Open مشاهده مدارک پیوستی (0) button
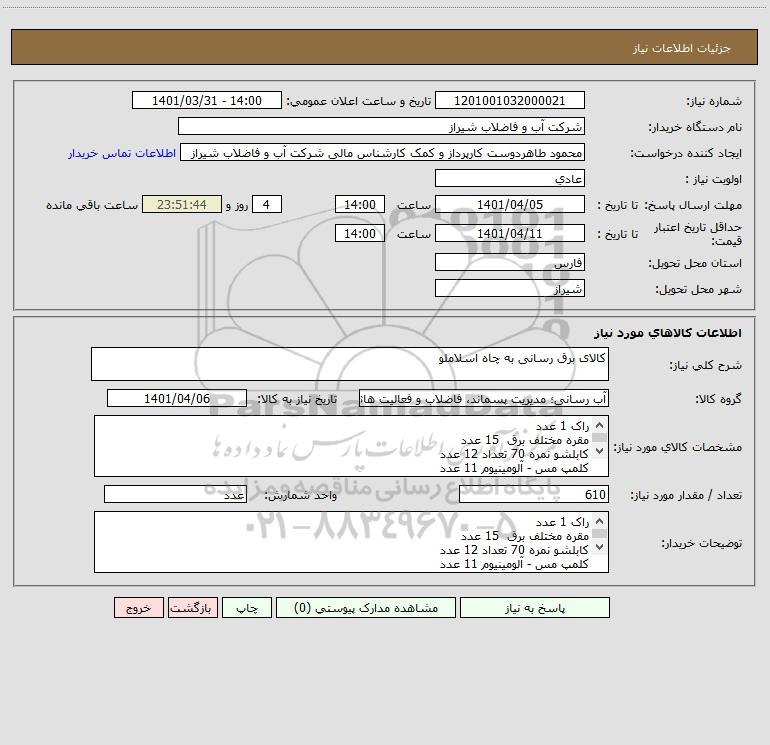Screen dimensions: 770x745 (366, 607)
